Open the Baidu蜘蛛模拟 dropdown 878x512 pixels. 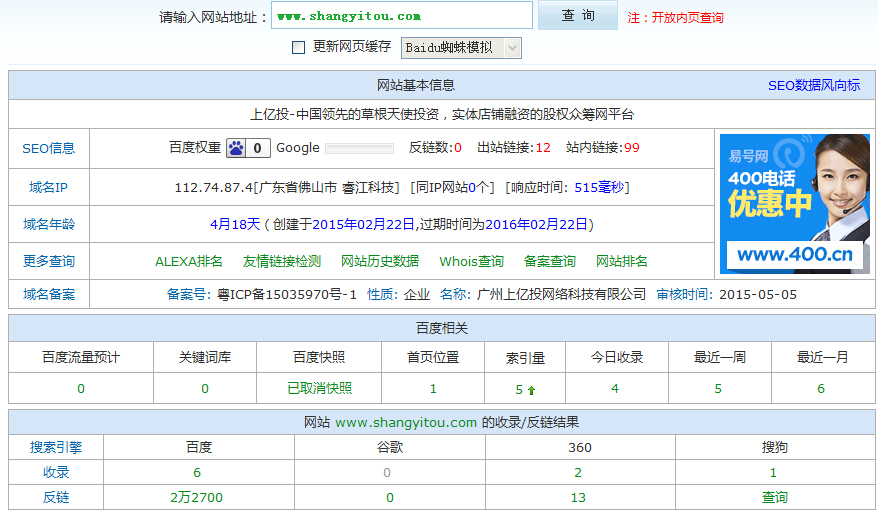[461, 48]
